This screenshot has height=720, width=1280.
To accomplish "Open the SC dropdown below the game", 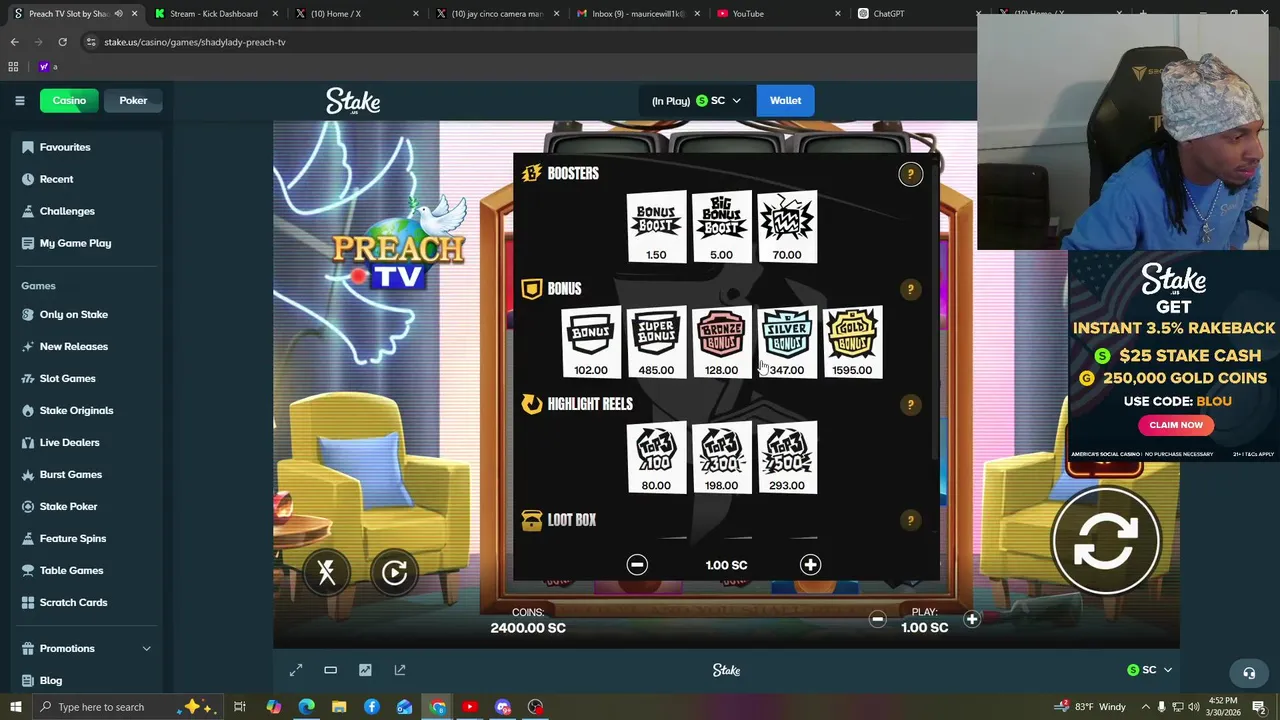I will pyautogui.click(x=1149, y=670).
